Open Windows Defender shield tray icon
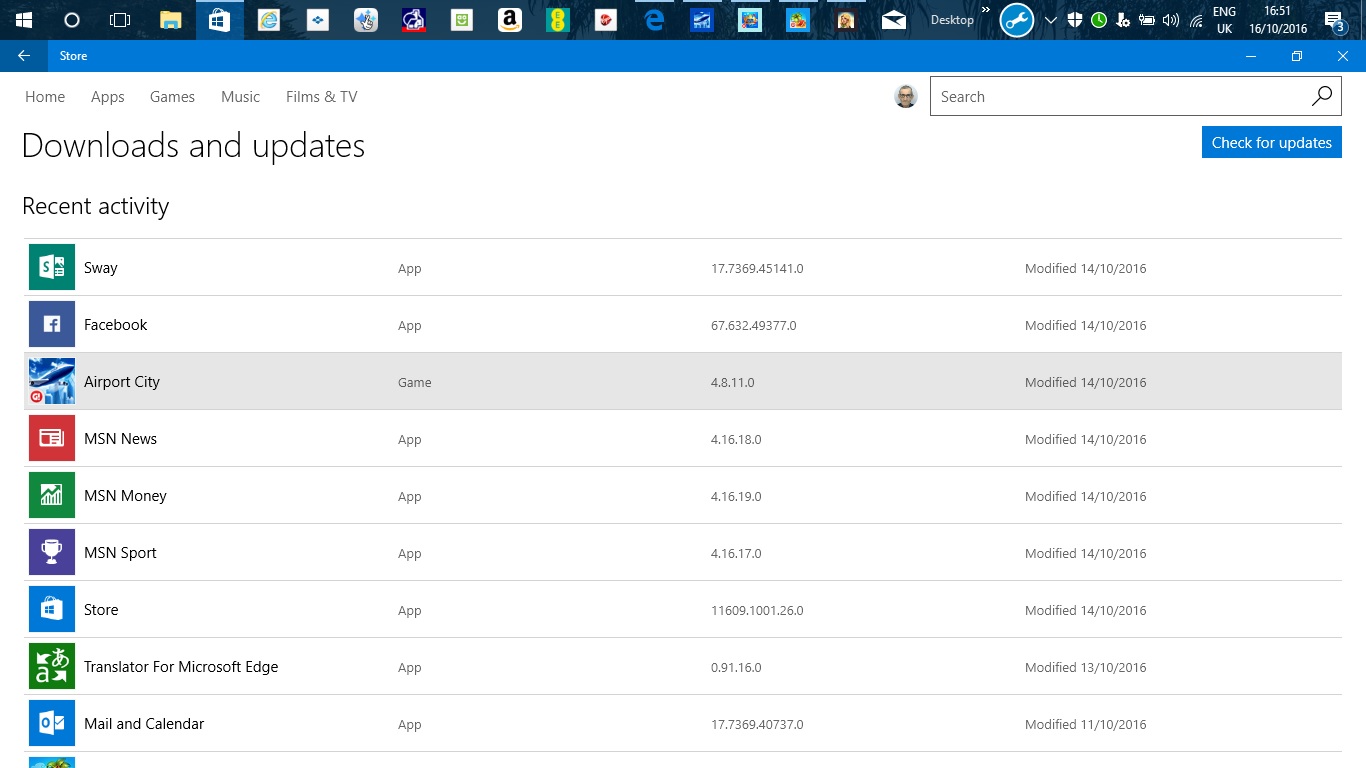 (1075, 20)
